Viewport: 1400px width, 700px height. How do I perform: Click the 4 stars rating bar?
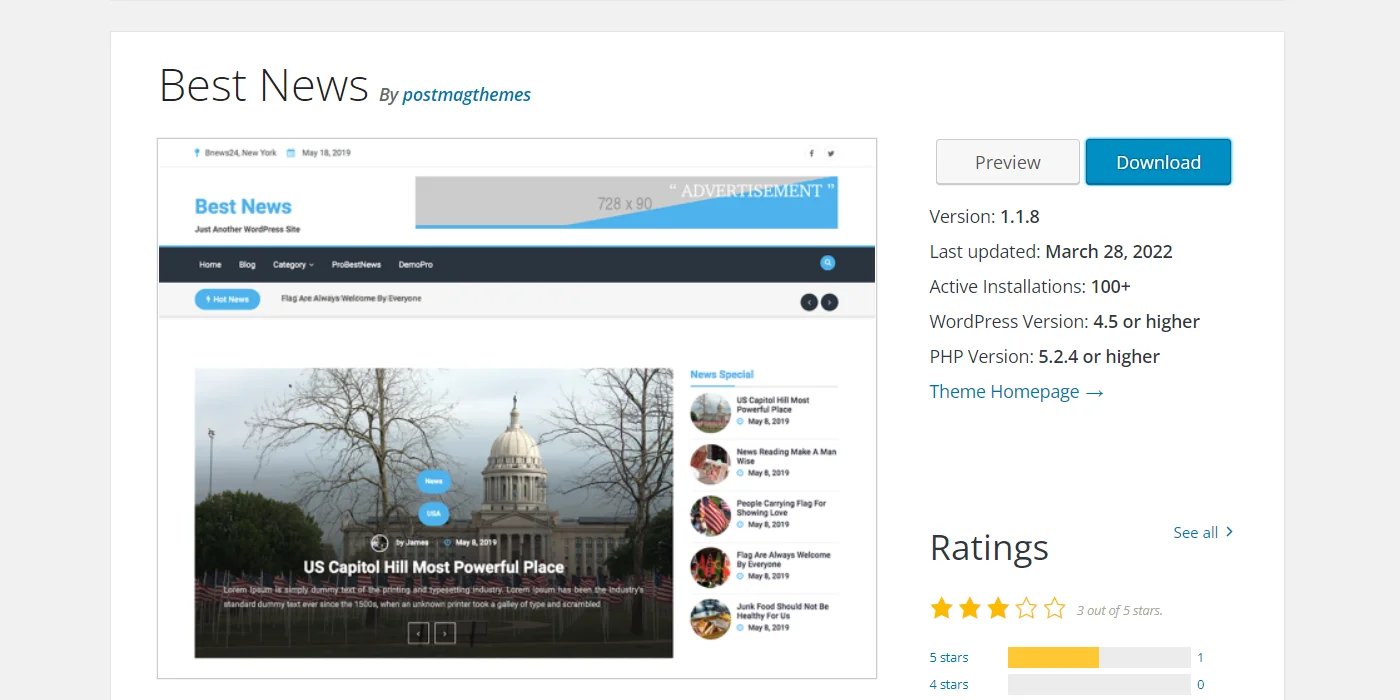point(1099,684)
